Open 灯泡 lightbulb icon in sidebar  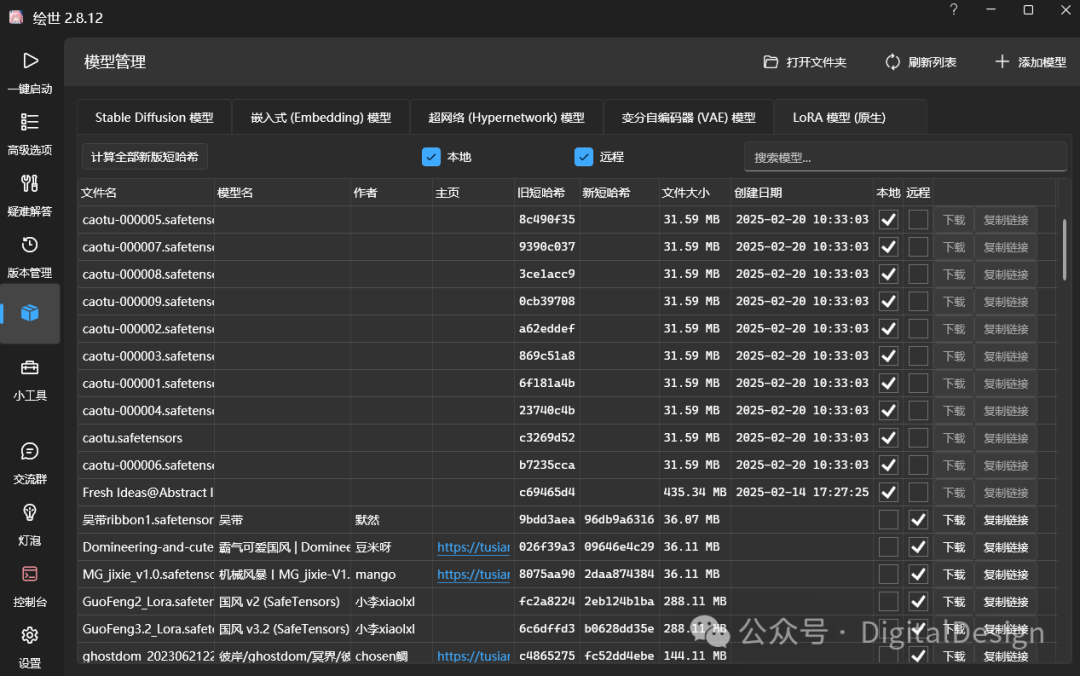30,513
